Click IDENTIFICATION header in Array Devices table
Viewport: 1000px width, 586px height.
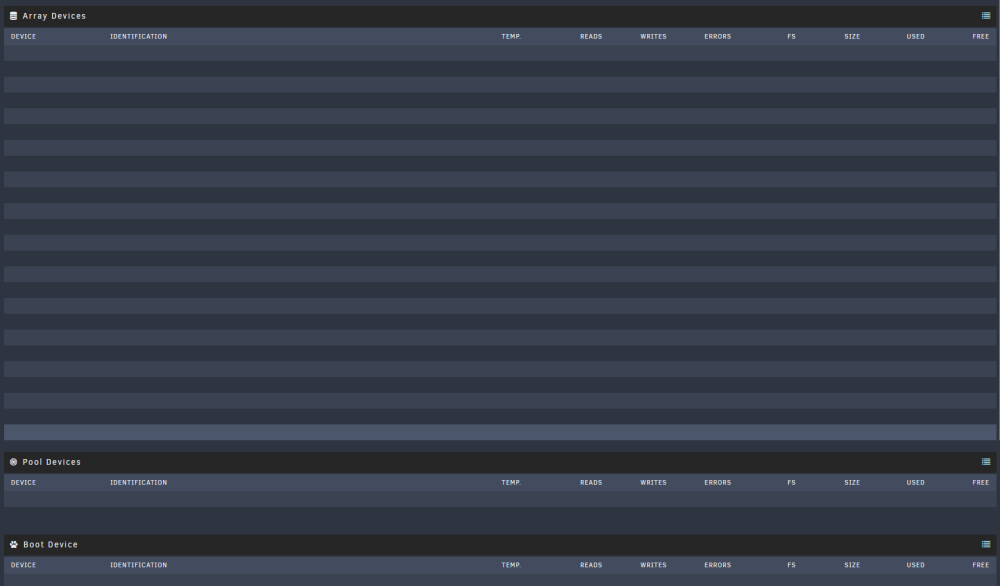tap(138, 36)
